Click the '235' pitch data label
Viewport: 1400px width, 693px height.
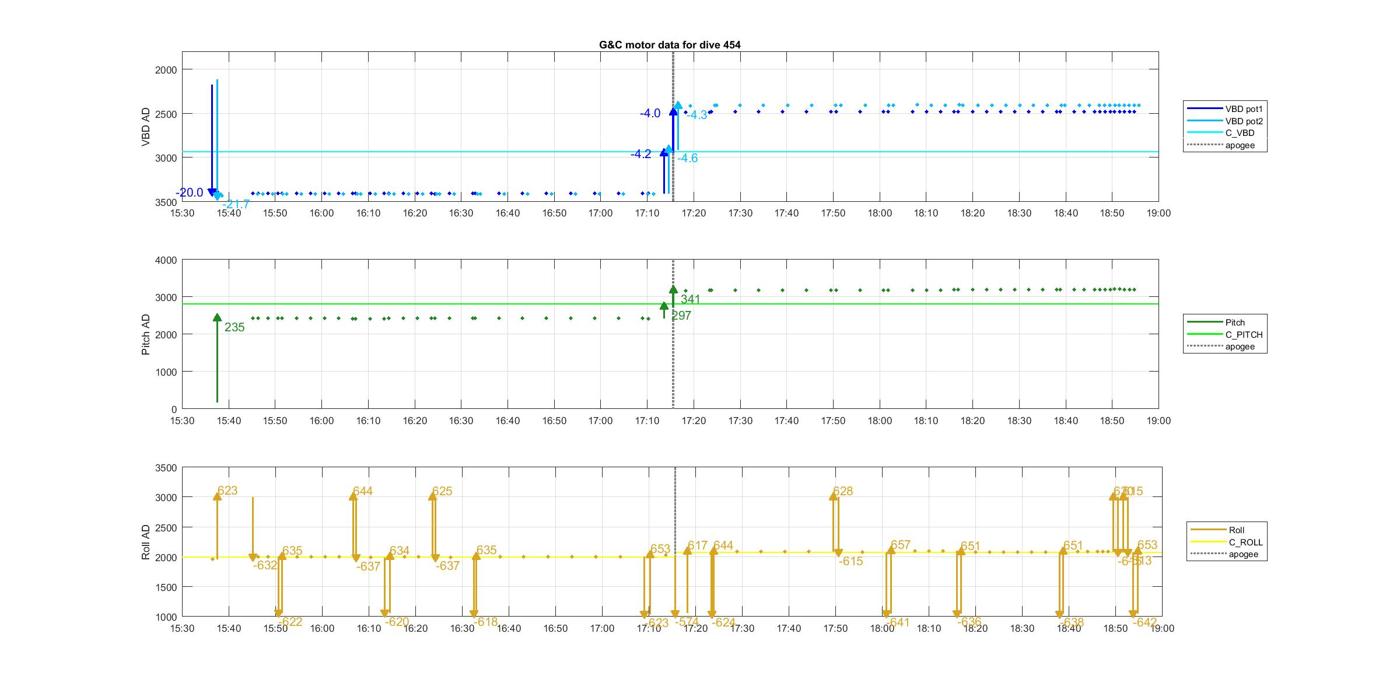pyautogui.click(x=234, y=327)
